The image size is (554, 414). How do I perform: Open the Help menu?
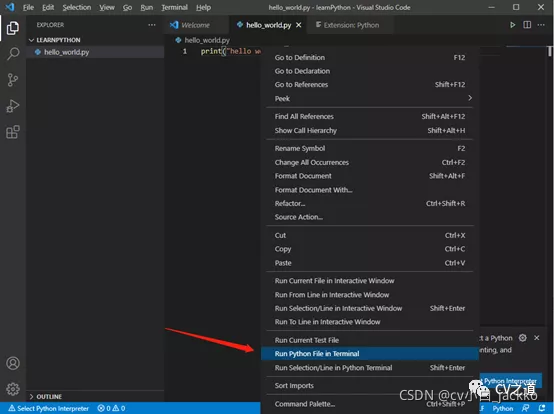pyautogui.click(x=204, y=7)
